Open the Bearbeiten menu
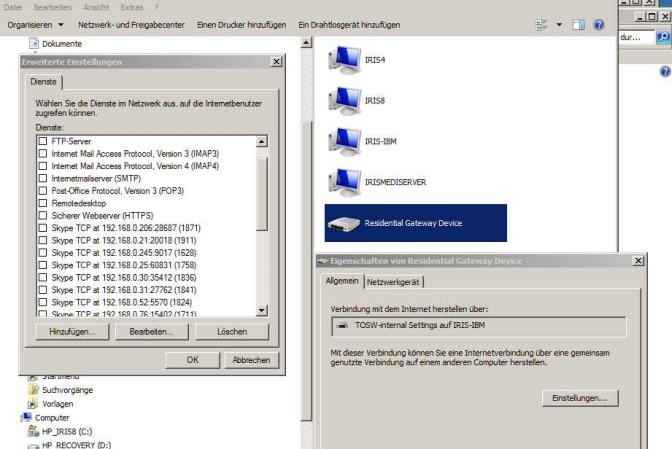Screen dimensions: 672x449 52,7
